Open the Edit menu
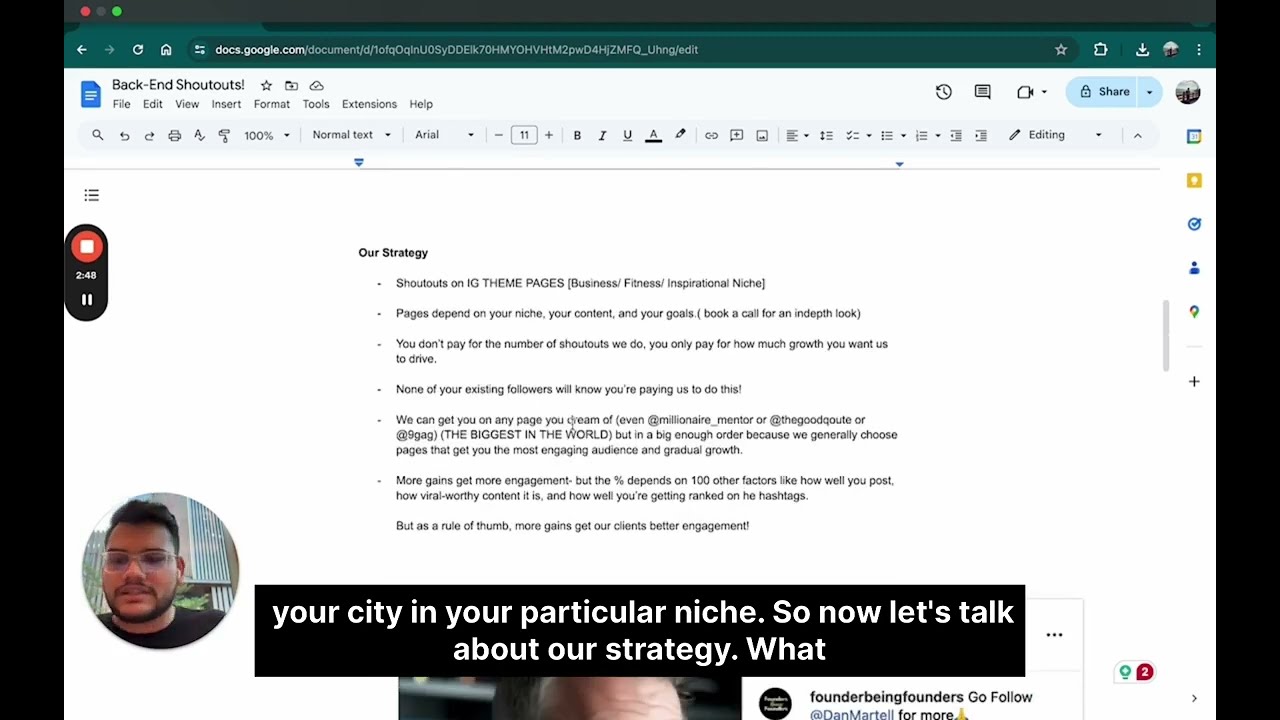1280x720 pixels. [x=152, y=104]
